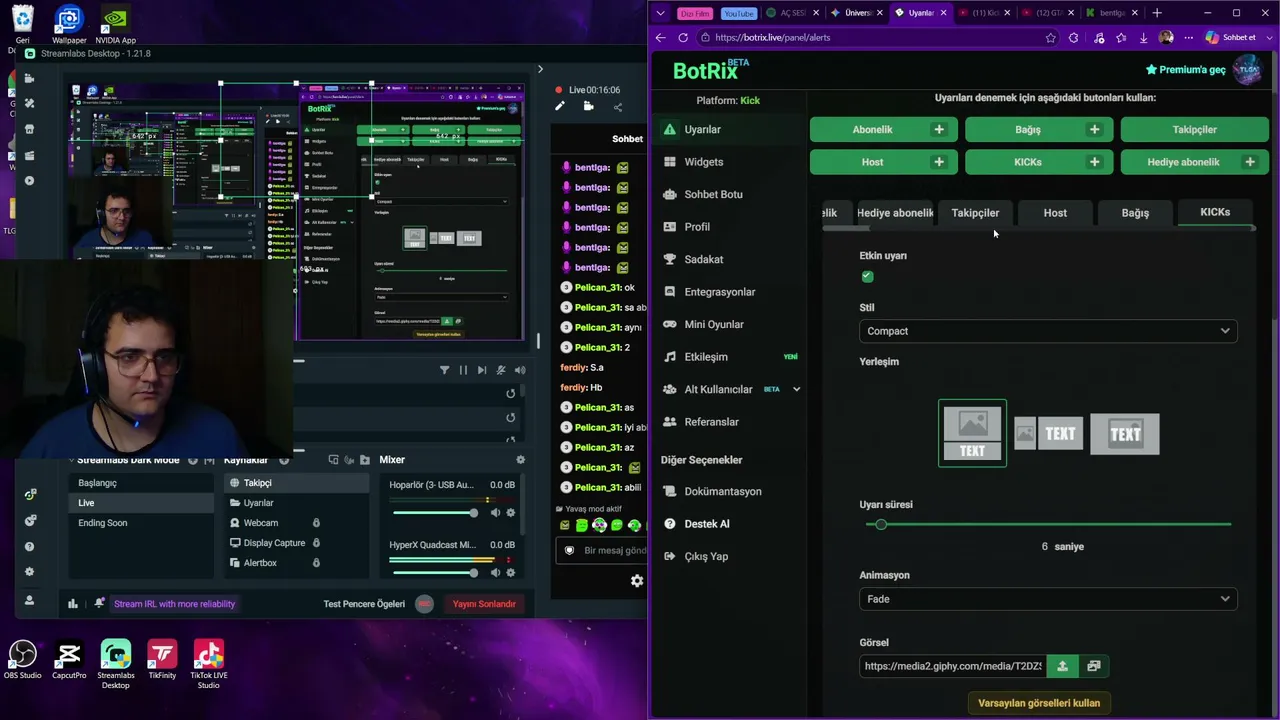
Task: Open the browser tab search chevron
Action: pyautogui.click(x=660, y=13)
